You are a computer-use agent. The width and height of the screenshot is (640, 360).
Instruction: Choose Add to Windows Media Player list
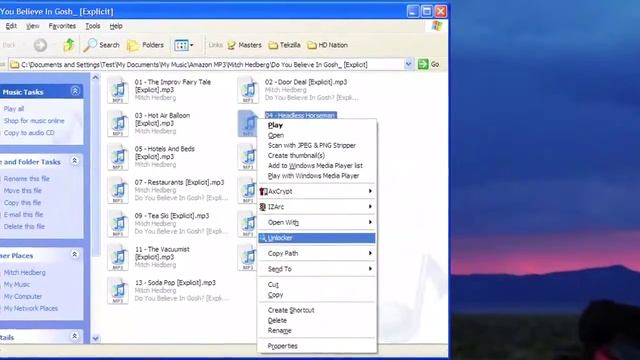click(x=317, y=166)
